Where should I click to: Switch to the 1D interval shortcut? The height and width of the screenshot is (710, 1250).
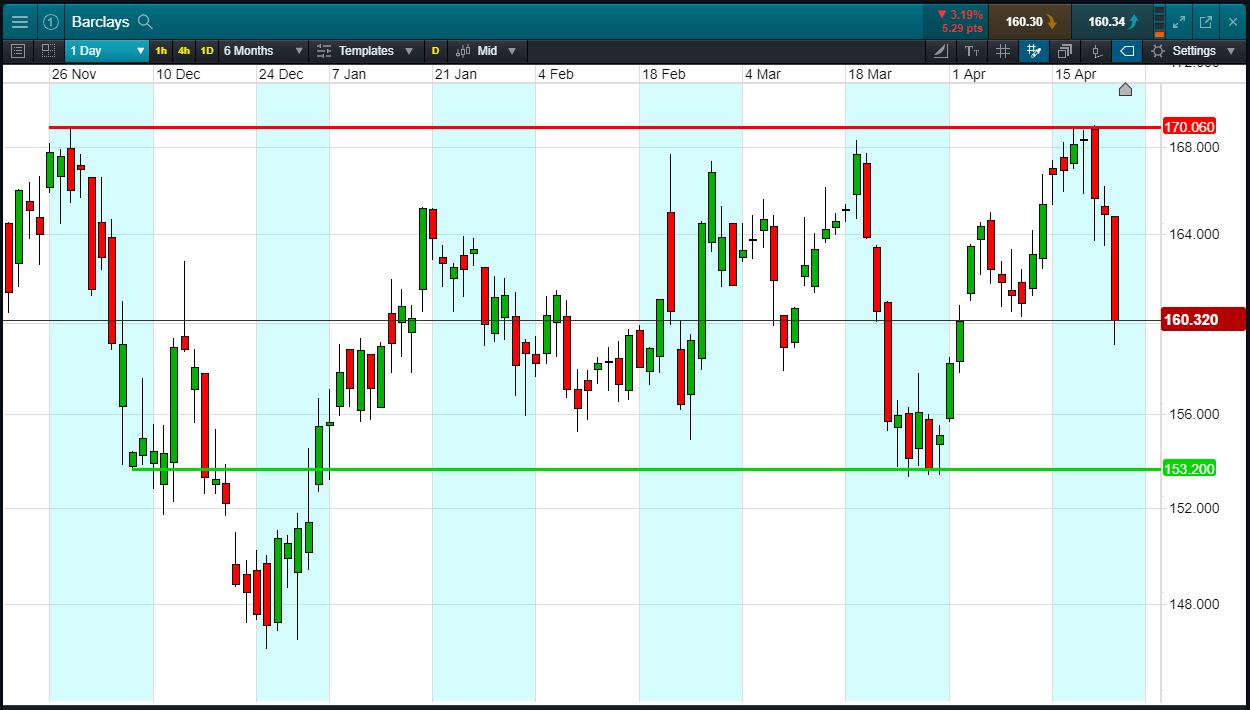point(207,51)
